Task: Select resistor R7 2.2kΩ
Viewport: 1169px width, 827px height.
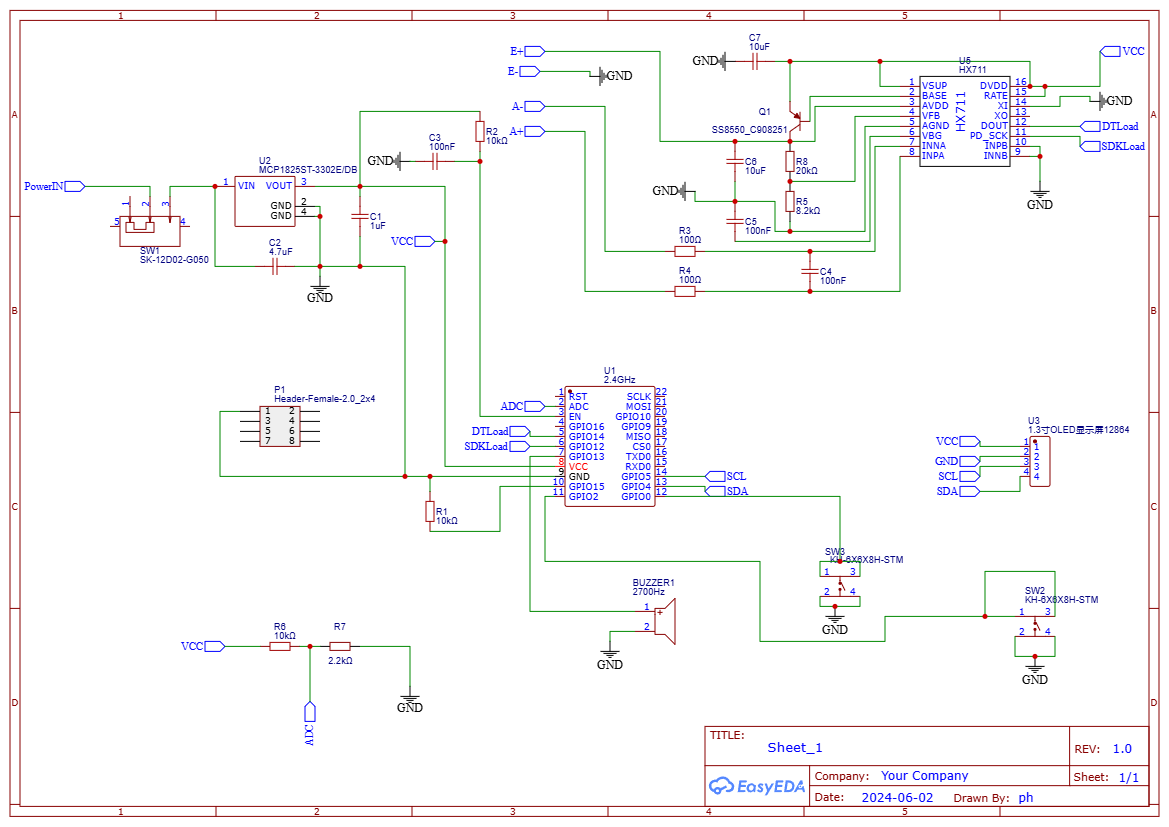Action: (x=340, y=647)
